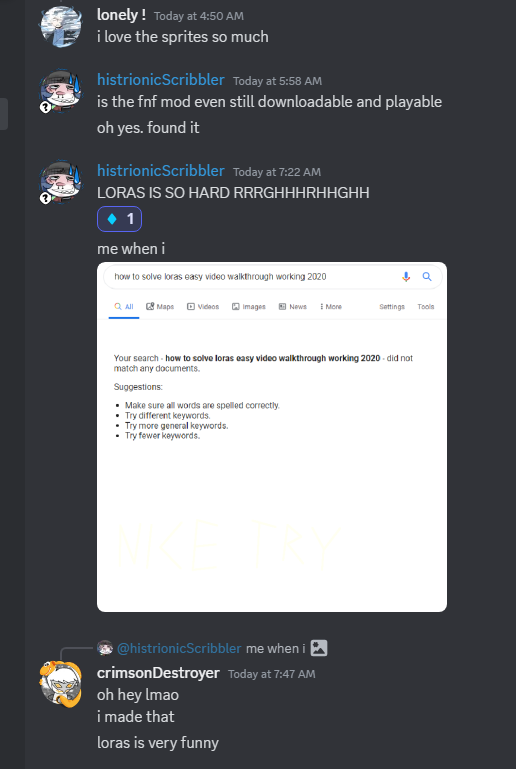This screenshot has width=516, height=769.
Task: Click the @histrionicScribbler mention in the reply
Action: 179,648
